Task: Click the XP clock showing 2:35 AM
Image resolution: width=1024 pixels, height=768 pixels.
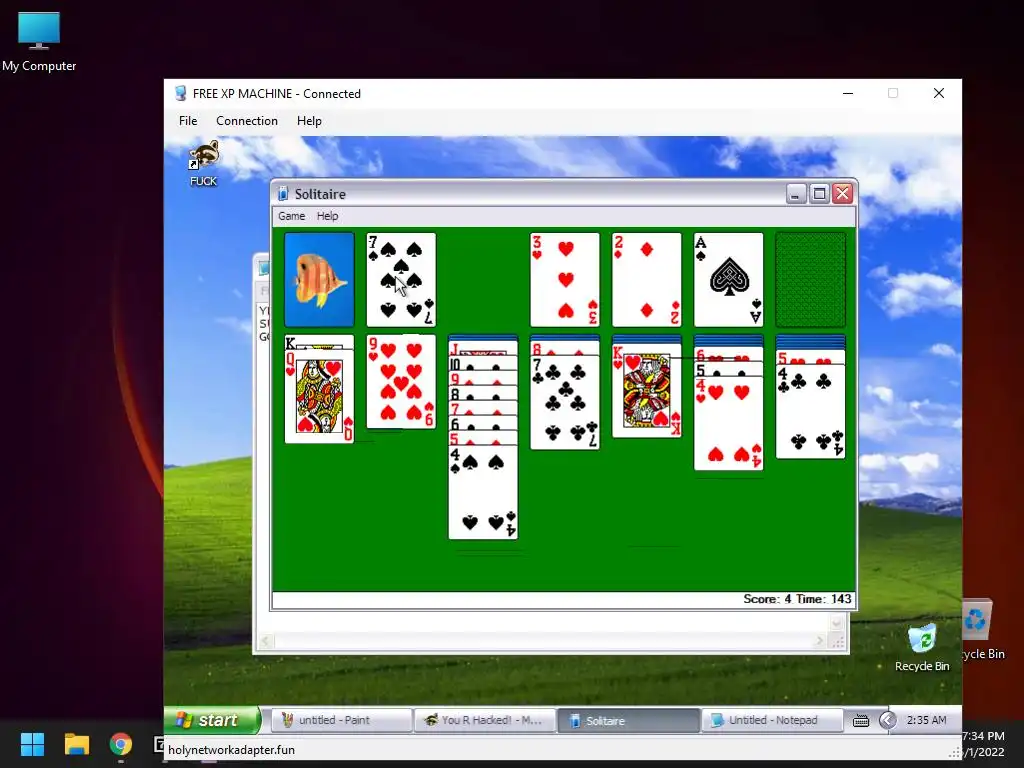Action: click(926, 720)
